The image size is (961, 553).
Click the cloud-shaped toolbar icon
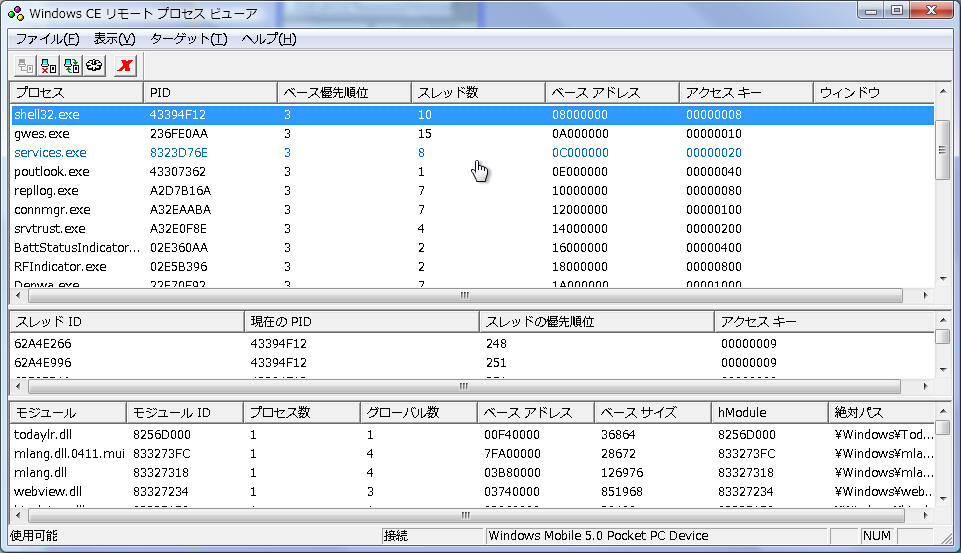pos(94,66)
